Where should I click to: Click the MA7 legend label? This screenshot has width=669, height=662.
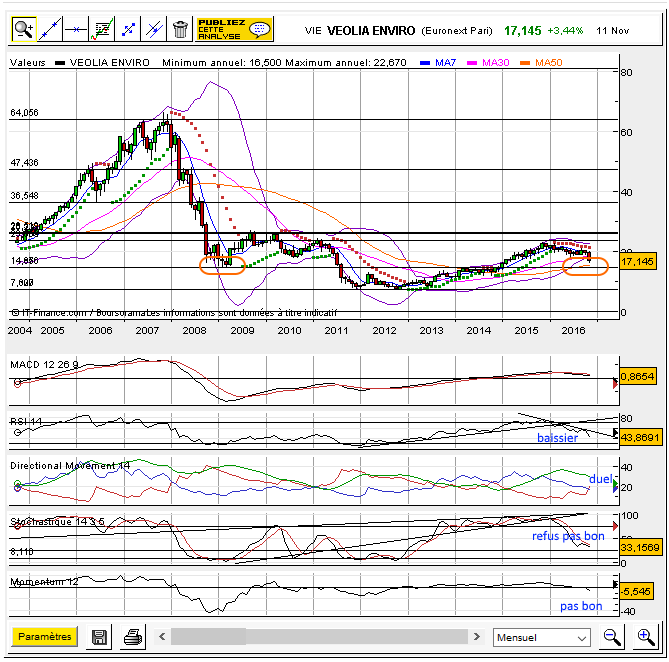(x=445, y=63)
